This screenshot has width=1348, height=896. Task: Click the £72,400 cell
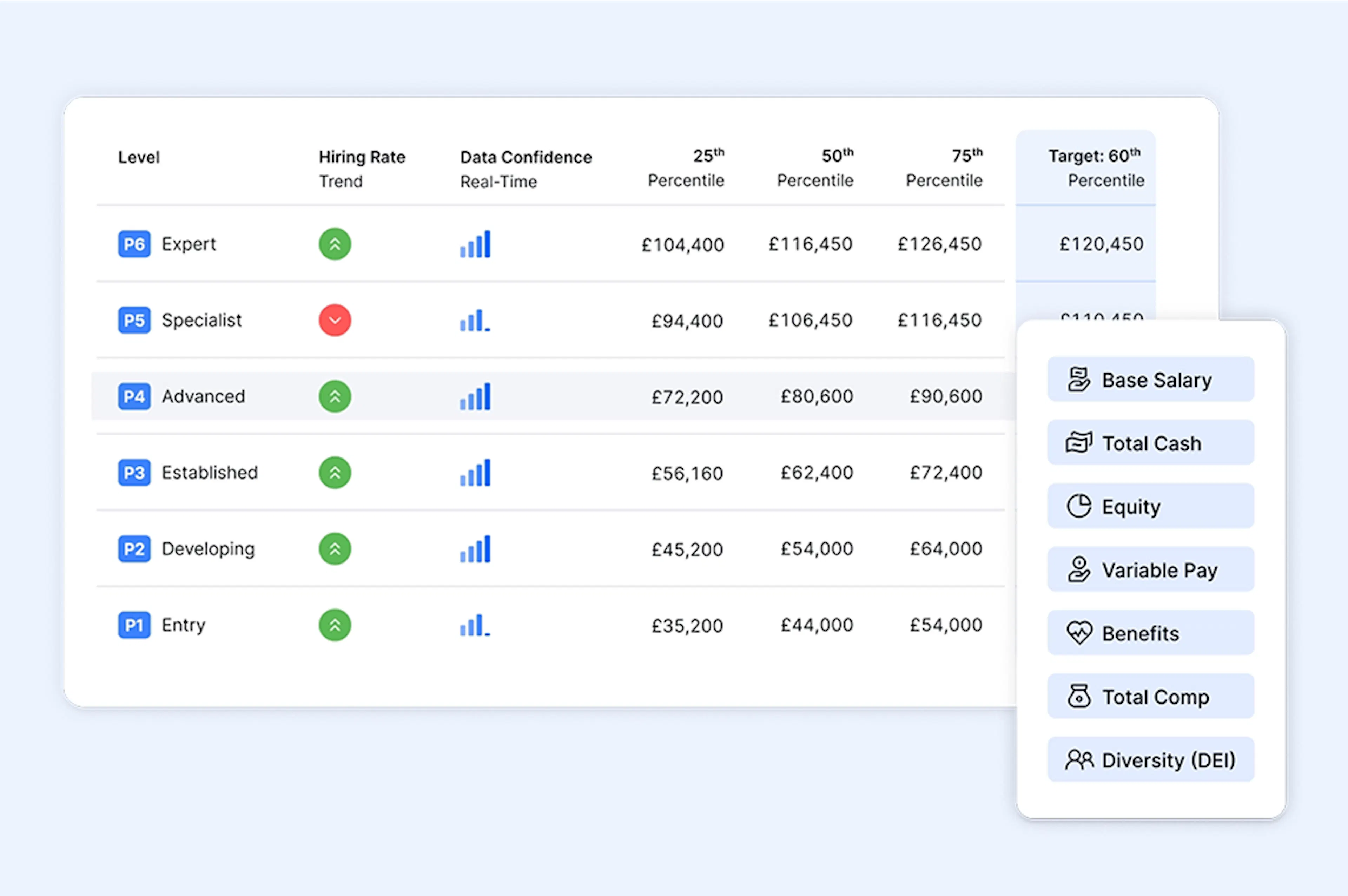(946, 473)
